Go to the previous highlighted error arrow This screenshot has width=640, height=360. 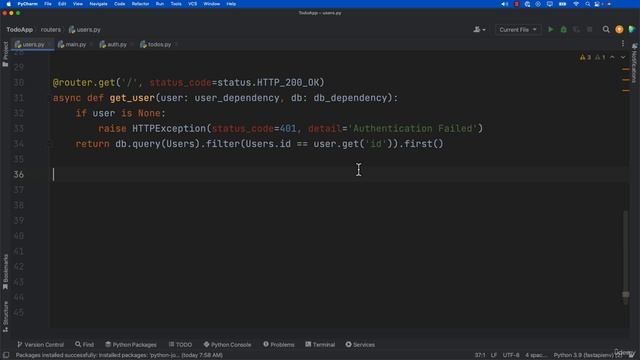pyautogui.click(x=612, y=57)
